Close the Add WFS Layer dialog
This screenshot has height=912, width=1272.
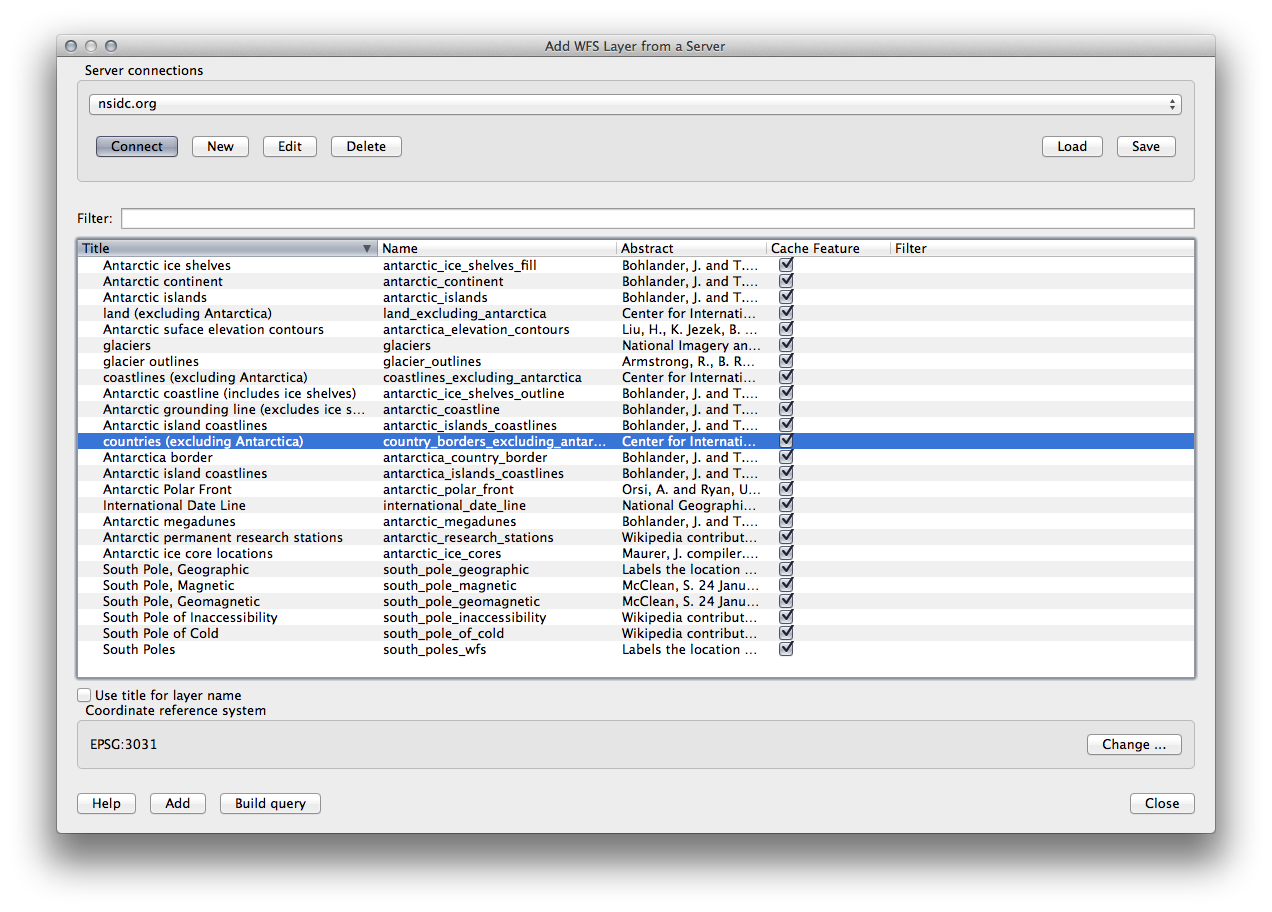tap(1161, 803)
